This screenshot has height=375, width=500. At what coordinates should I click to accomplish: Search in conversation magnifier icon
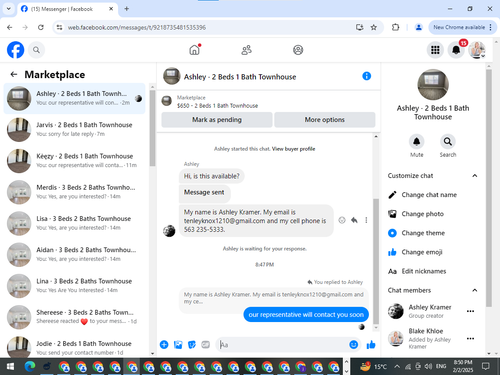(448, 142)
